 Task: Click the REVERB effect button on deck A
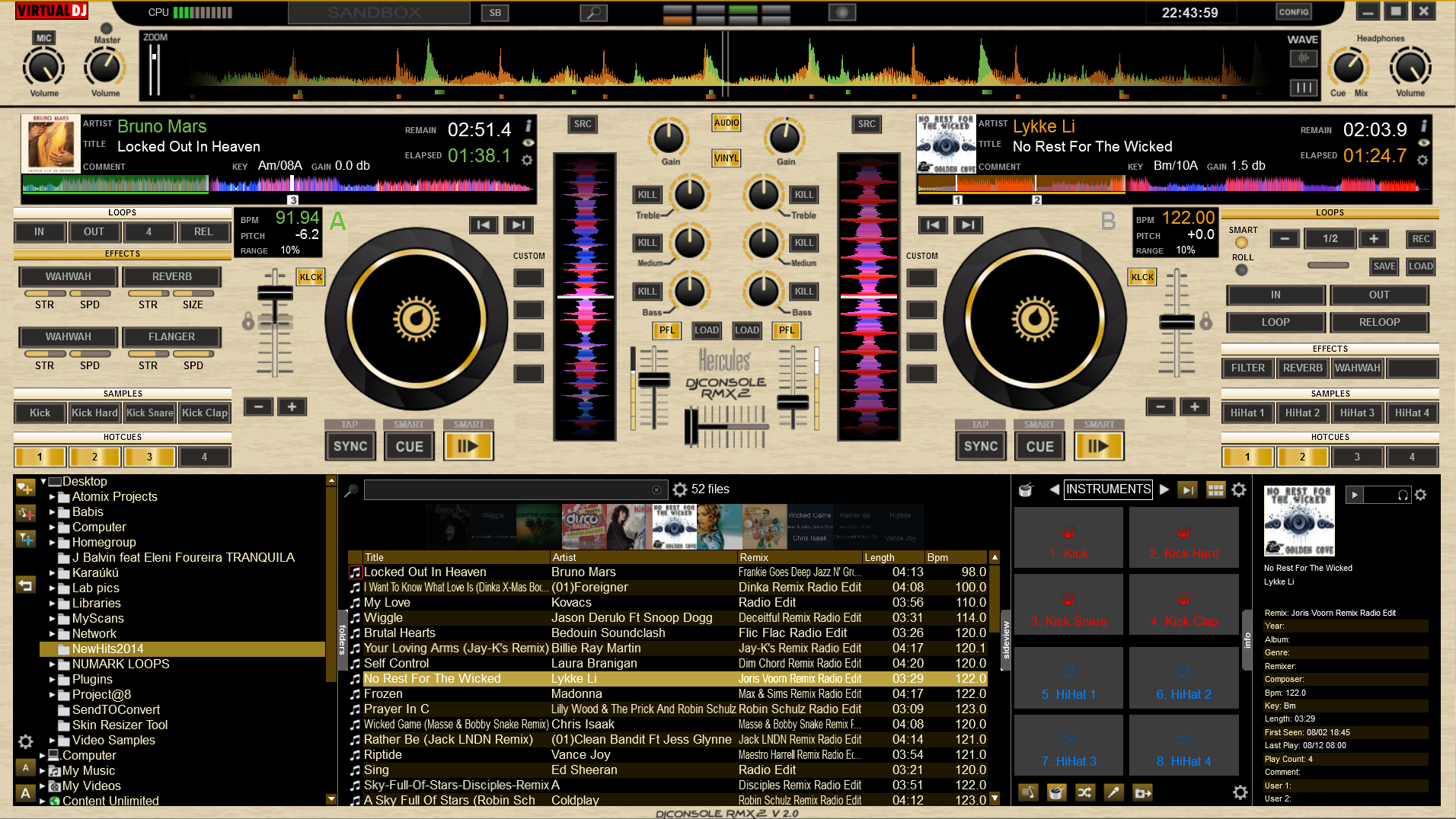click(171, 276)
